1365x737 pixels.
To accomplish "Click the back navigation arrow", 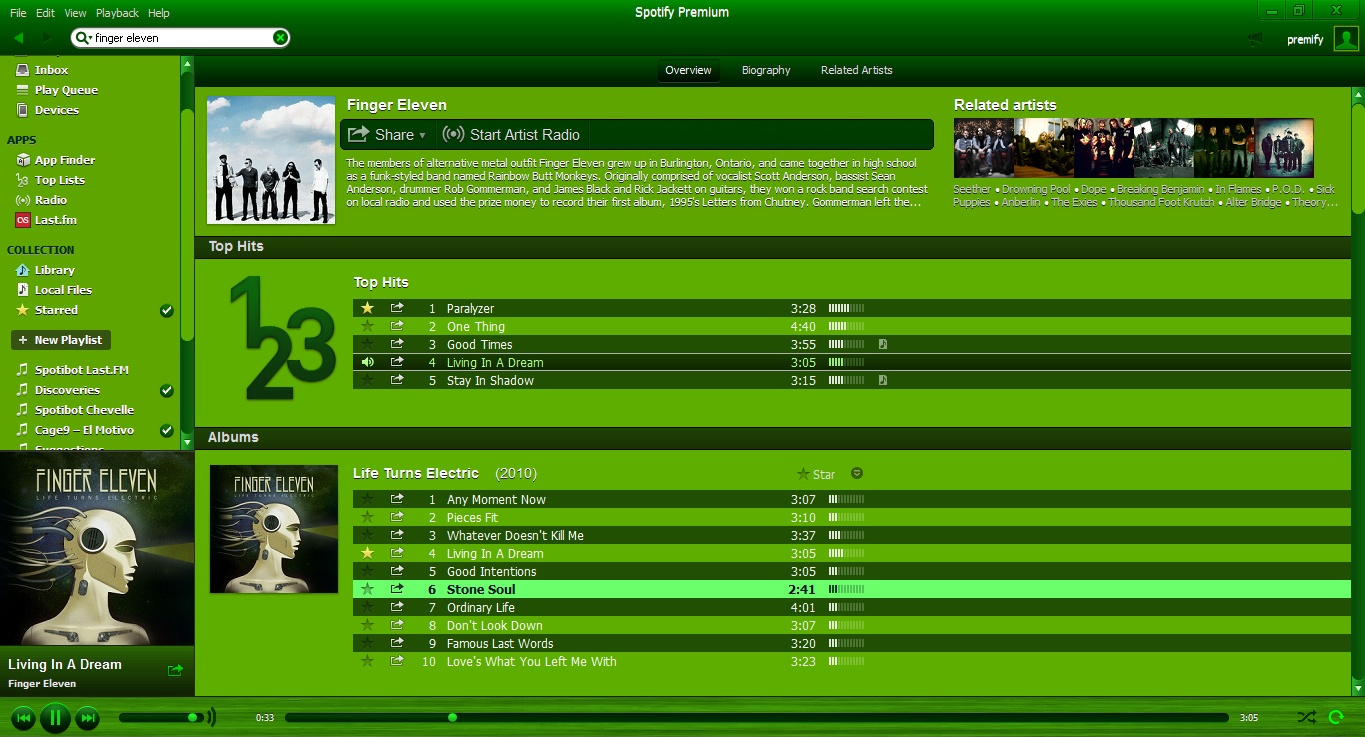I will [19, 38].
